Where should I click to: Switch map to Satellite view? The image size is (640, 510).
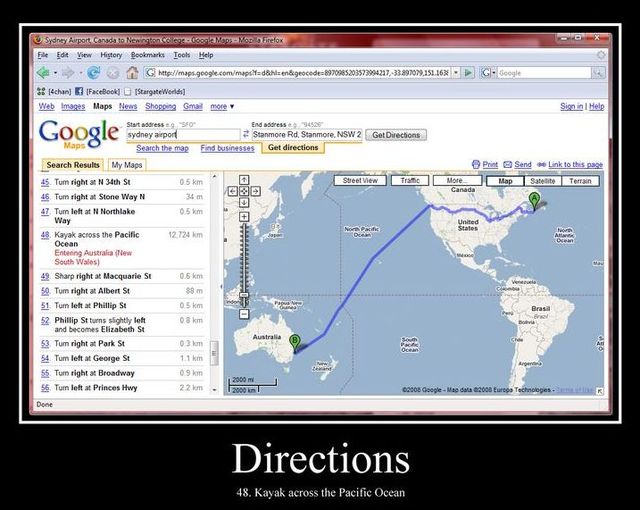click(x=542, y=181)
